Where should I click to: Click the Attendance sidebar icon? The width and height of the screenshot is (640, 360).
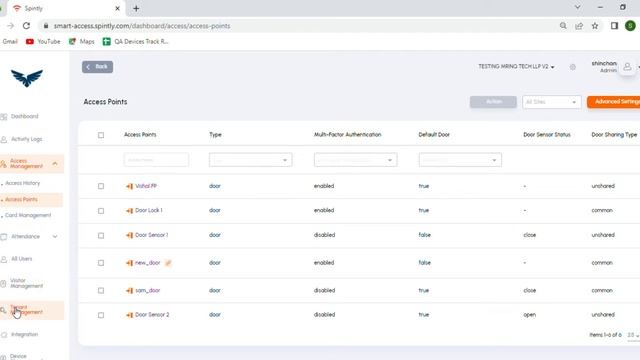tap(4, 237)
